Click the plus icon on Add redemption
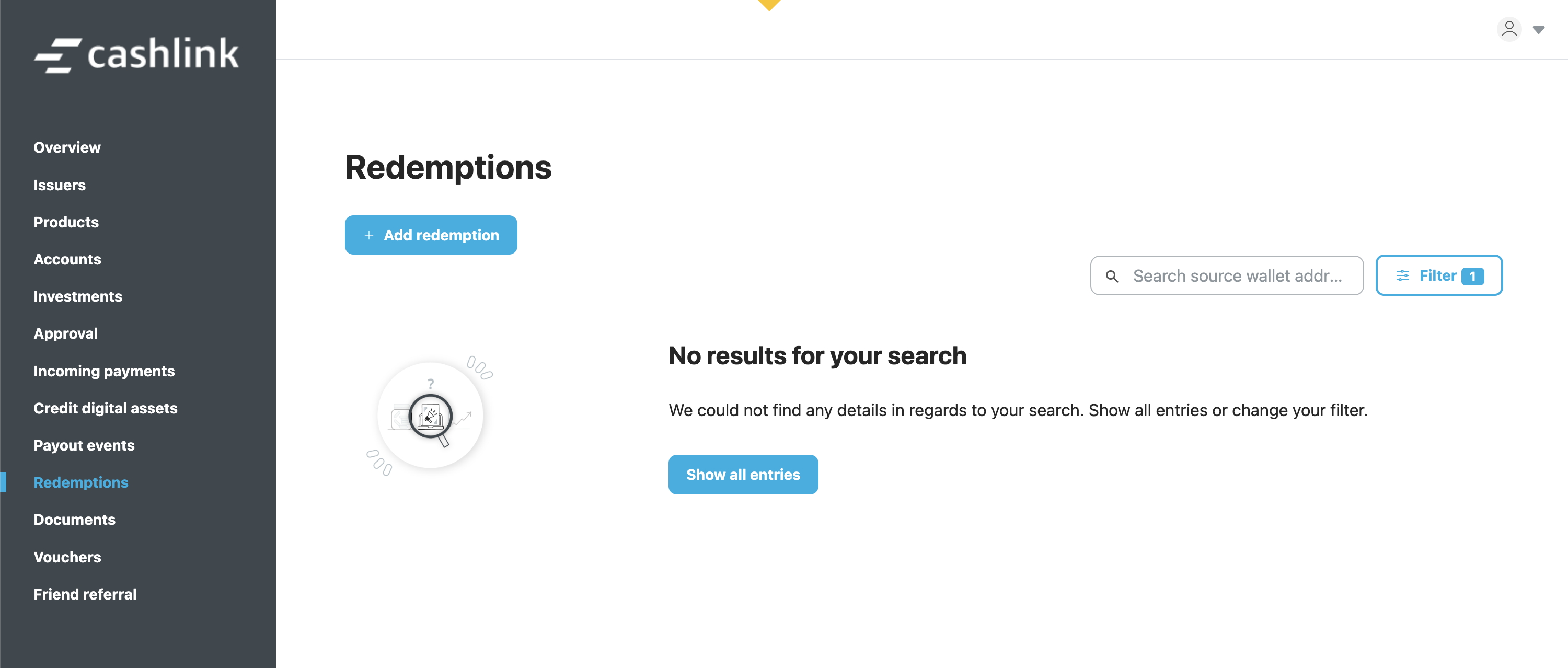Screen dimensions: 1568x668 369,236
